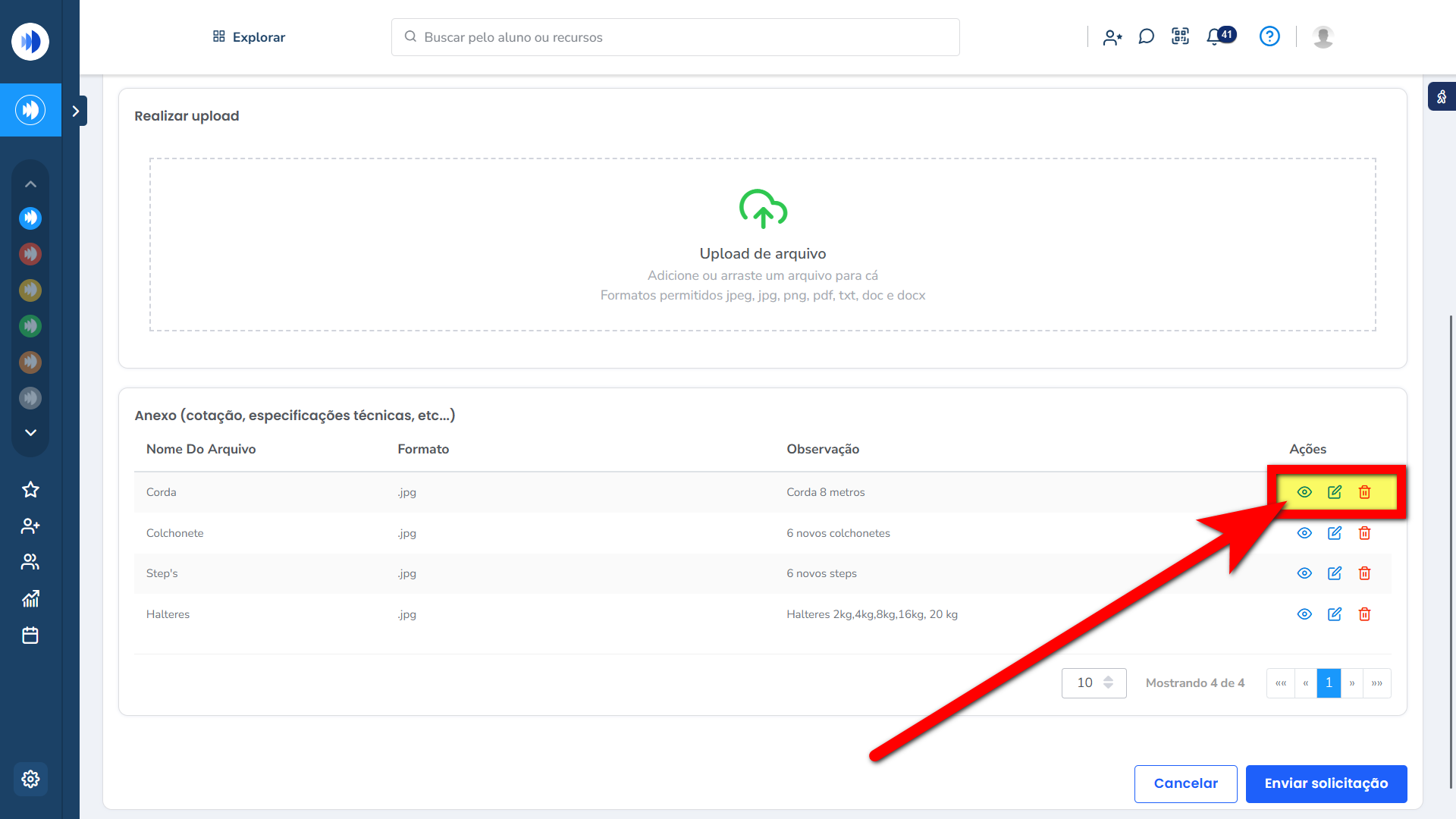Open favorites star in sidebar

[30, 490]
